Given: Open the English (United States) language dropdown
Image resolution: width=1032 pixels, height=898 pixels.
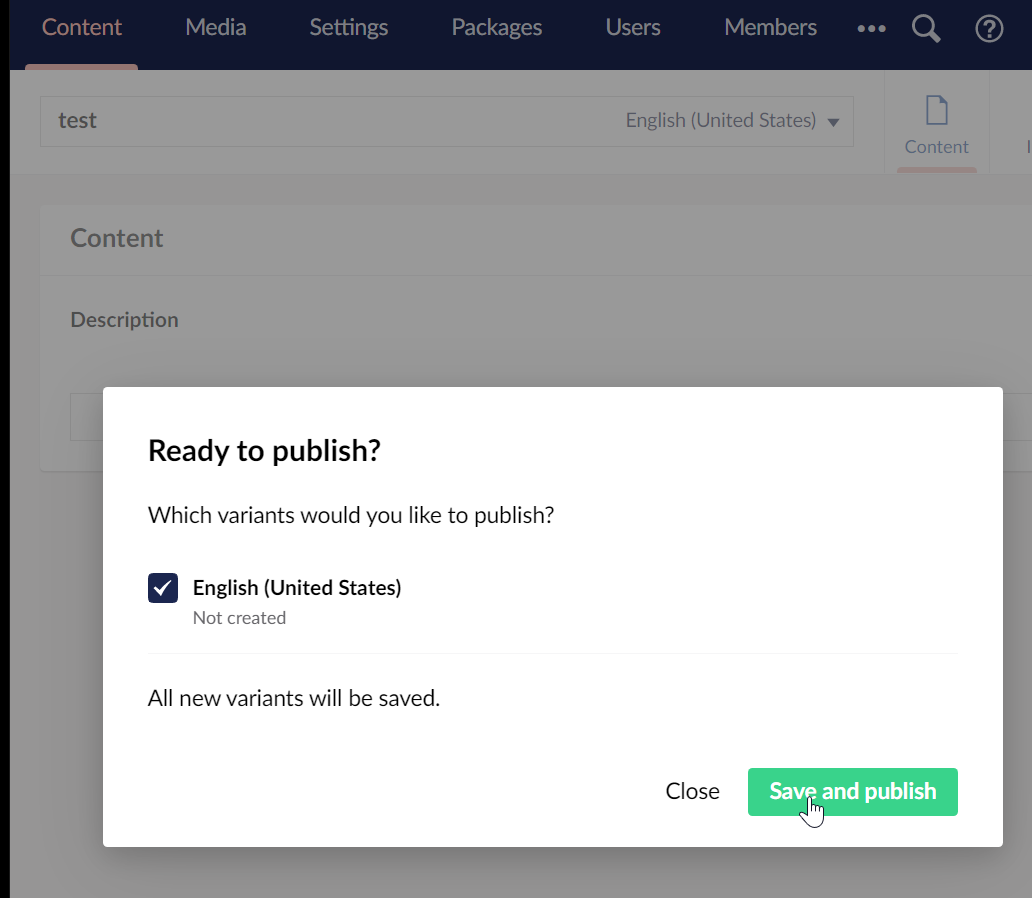Looking at the screenshot, I should point(719,119).
